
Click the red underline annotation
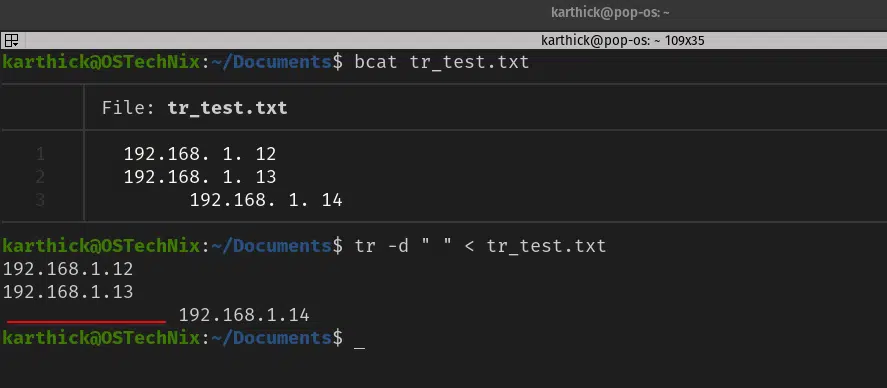(86, 321)
